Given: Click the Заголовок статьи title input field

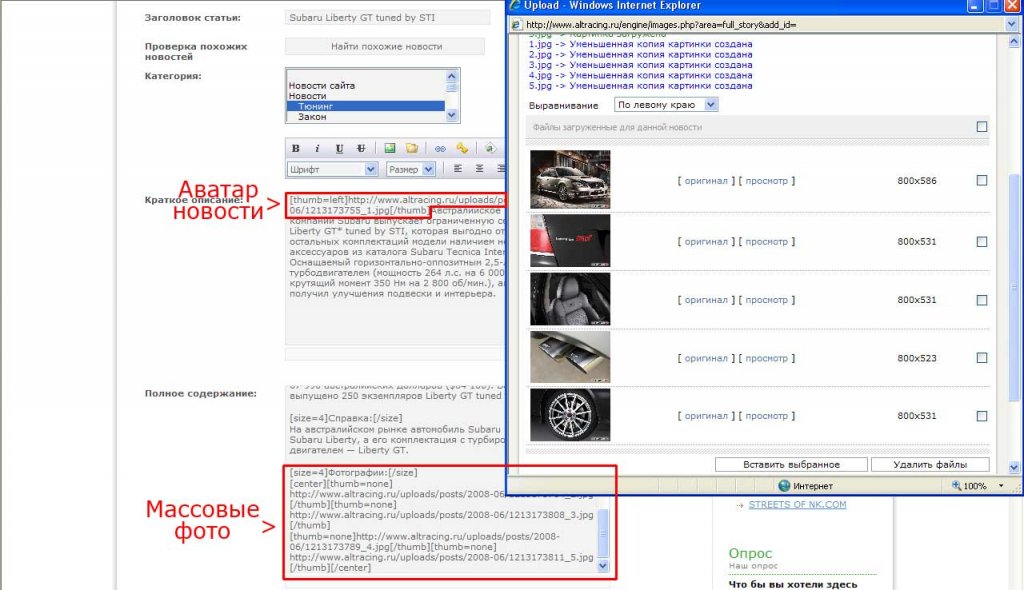Looking at the screenshot, I should coord(387,18).
